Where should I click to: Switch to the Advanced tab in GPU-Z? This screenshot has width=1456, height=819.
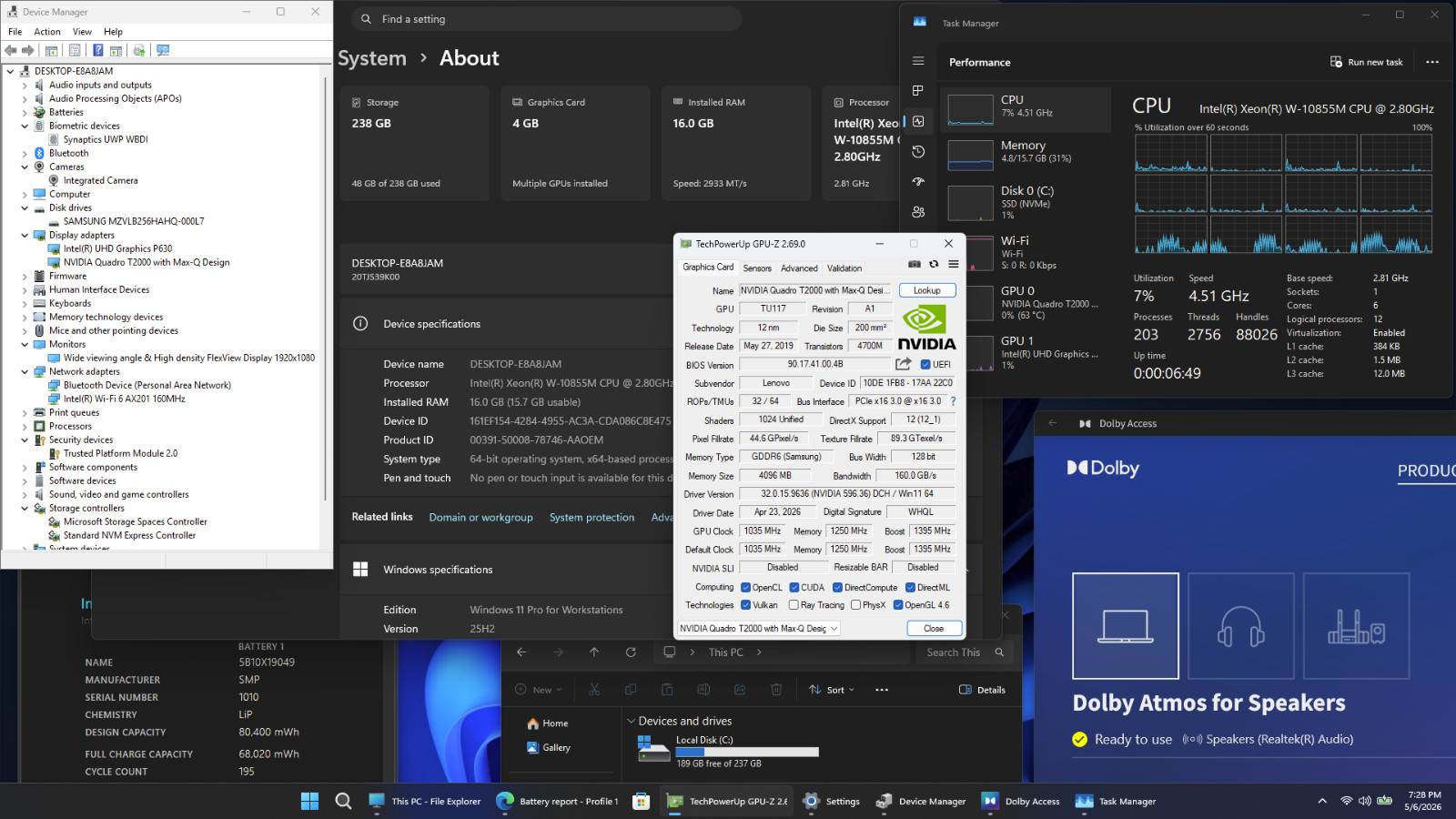(x=799, y=268)
